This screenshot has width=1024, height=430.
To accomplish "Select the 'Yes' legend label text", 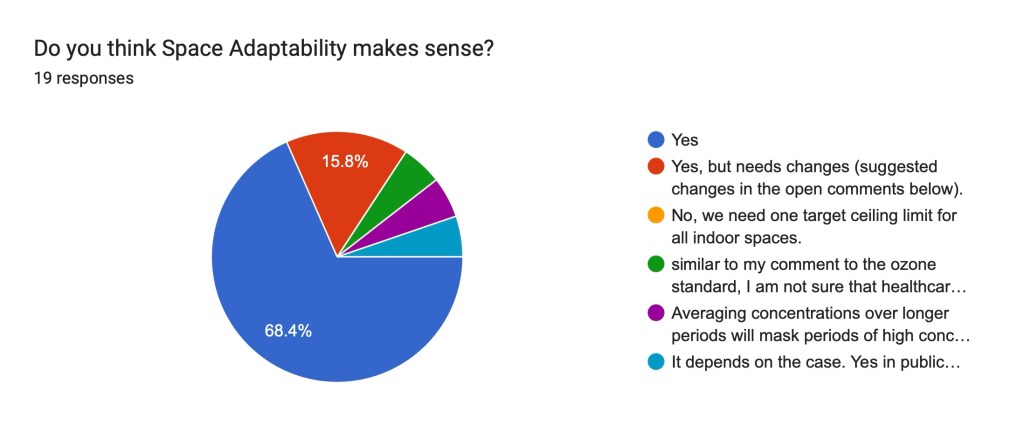I will [685, 140].
